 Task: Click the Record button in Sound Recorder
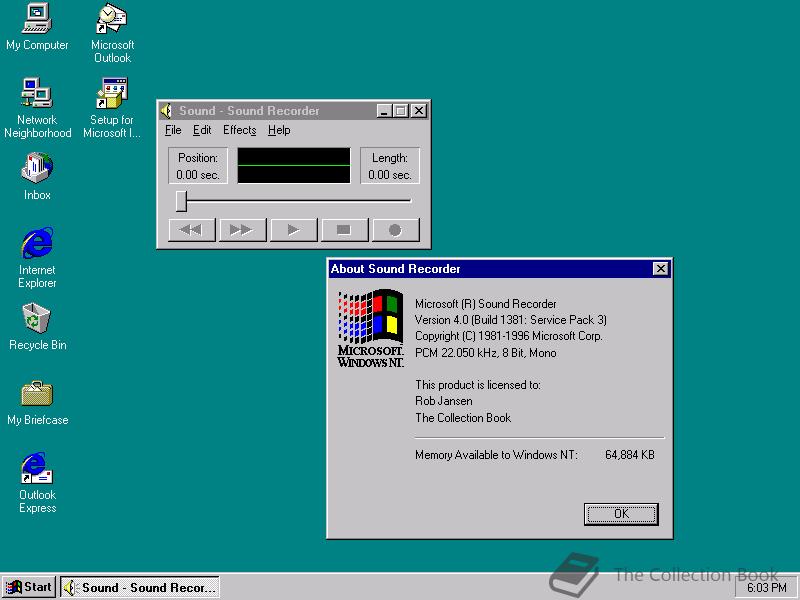pyautogui.click(x=396, y=230)
